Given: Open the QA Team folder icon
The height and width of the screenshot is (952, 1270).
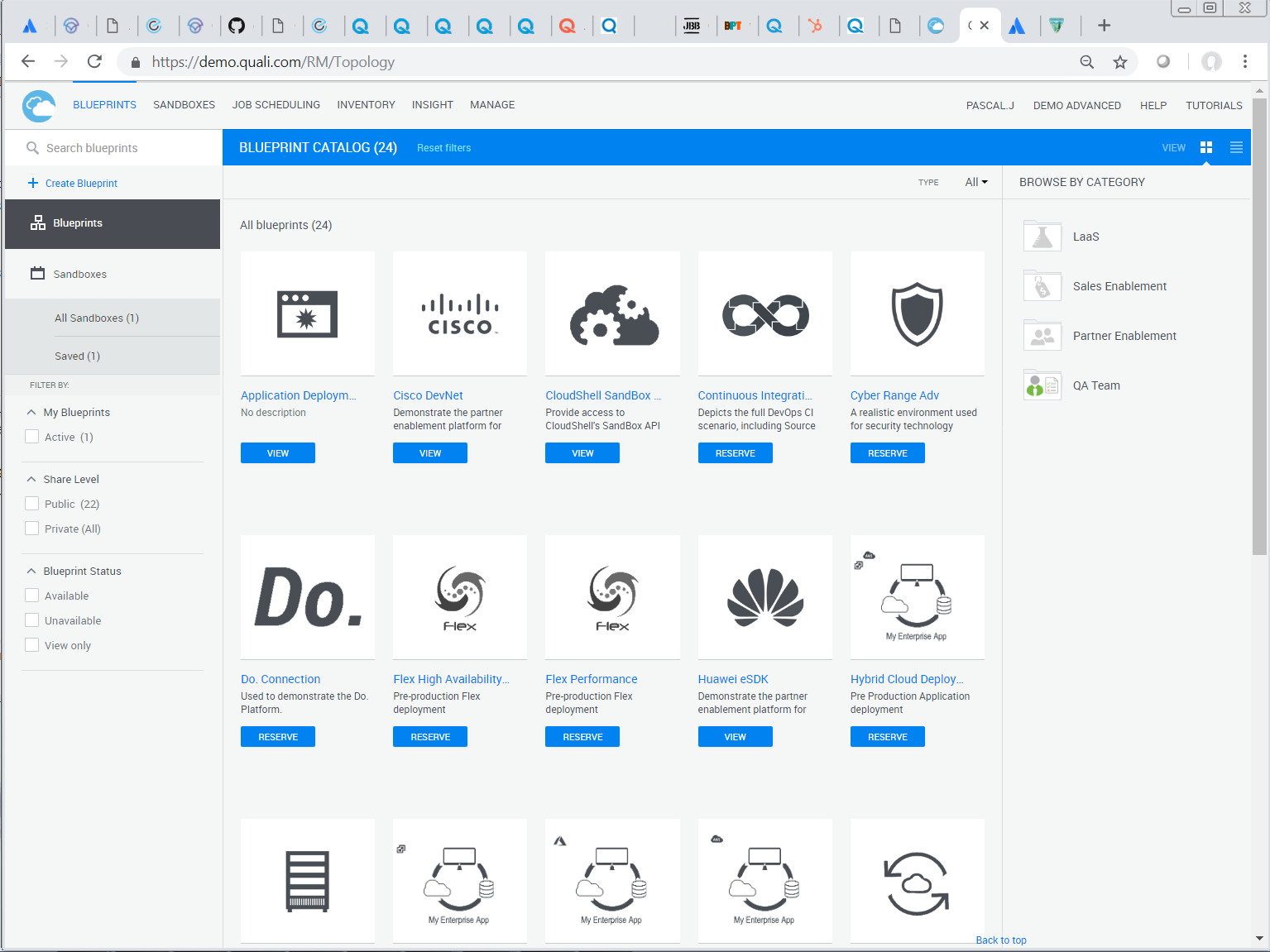Looking at the screenshot, I should [x=1042, y=385].
